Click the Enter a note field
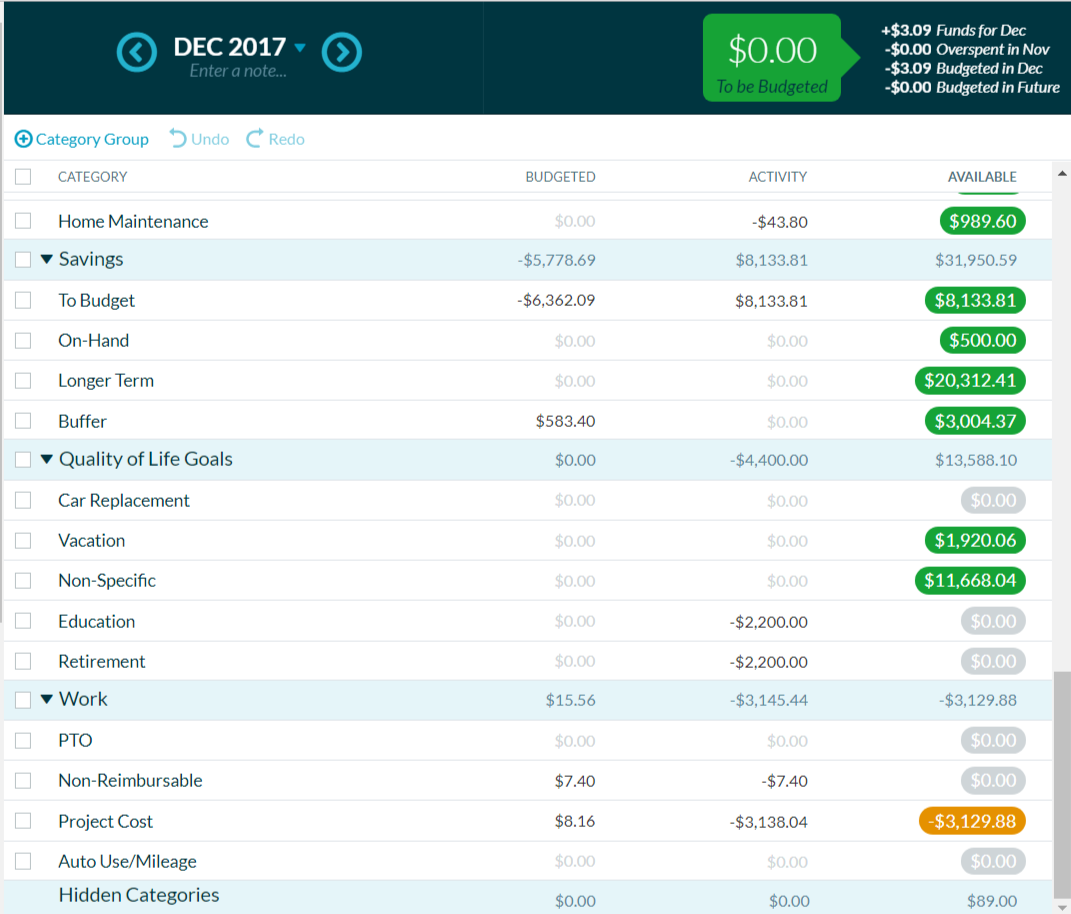 [238, 71]
